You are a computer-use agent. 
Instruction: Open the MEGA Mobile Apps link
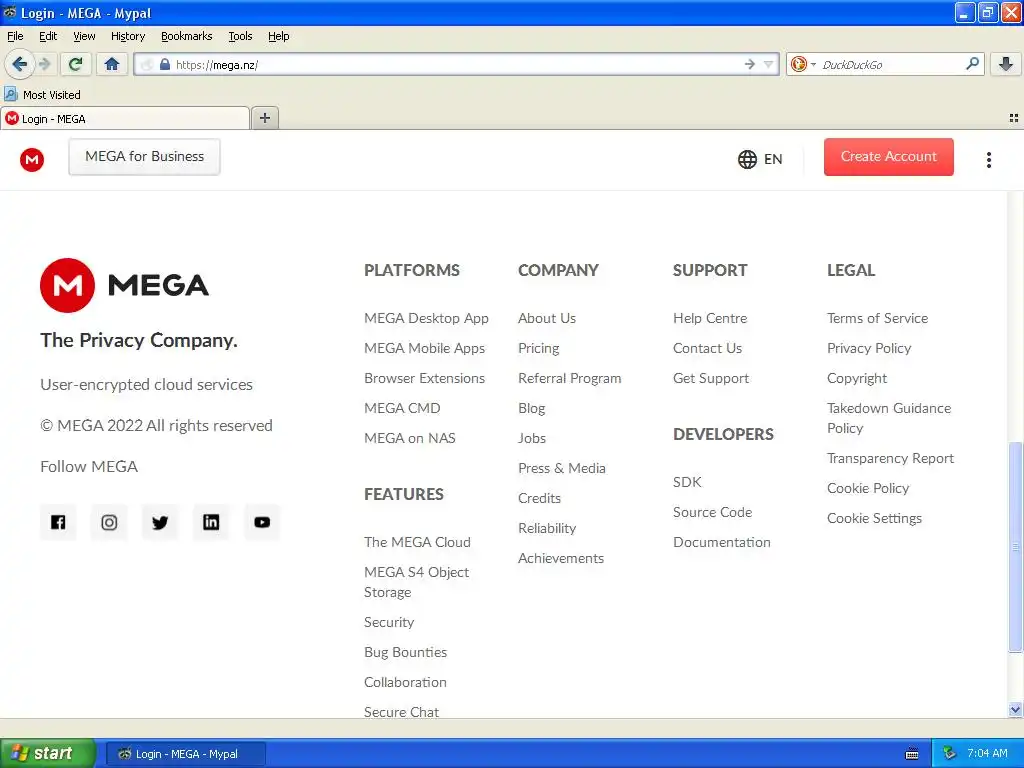(424, 348)
